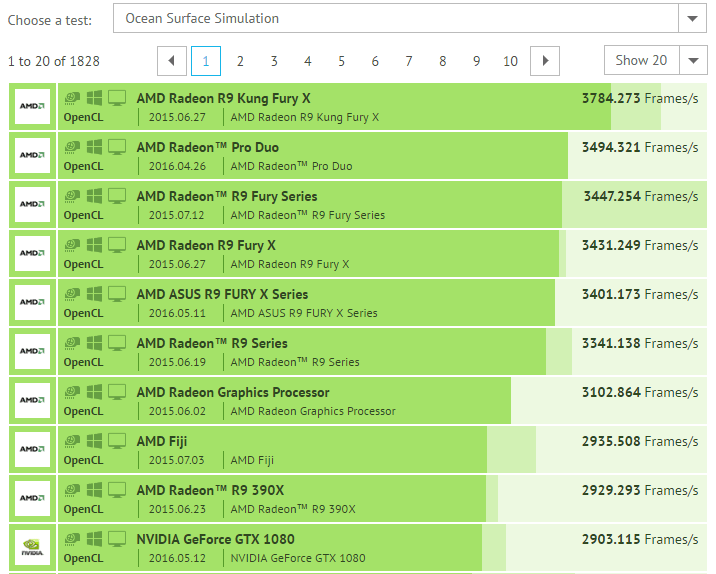This screenshot has width=716, height=574.
Task: Click the arrow next to Ocean Surface Simulation
Action: (x=692, y=18)
